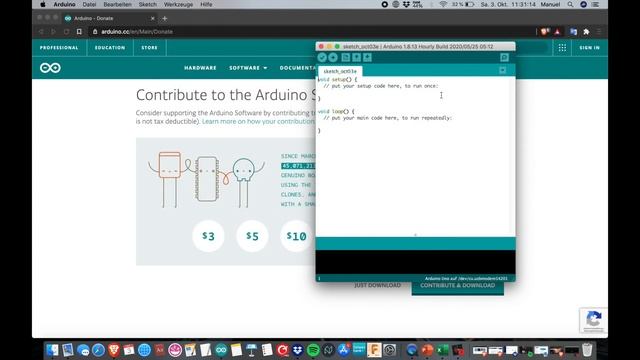
Task: Open the Sketch menu in the menu bar
Action: [x=147, y=4]
